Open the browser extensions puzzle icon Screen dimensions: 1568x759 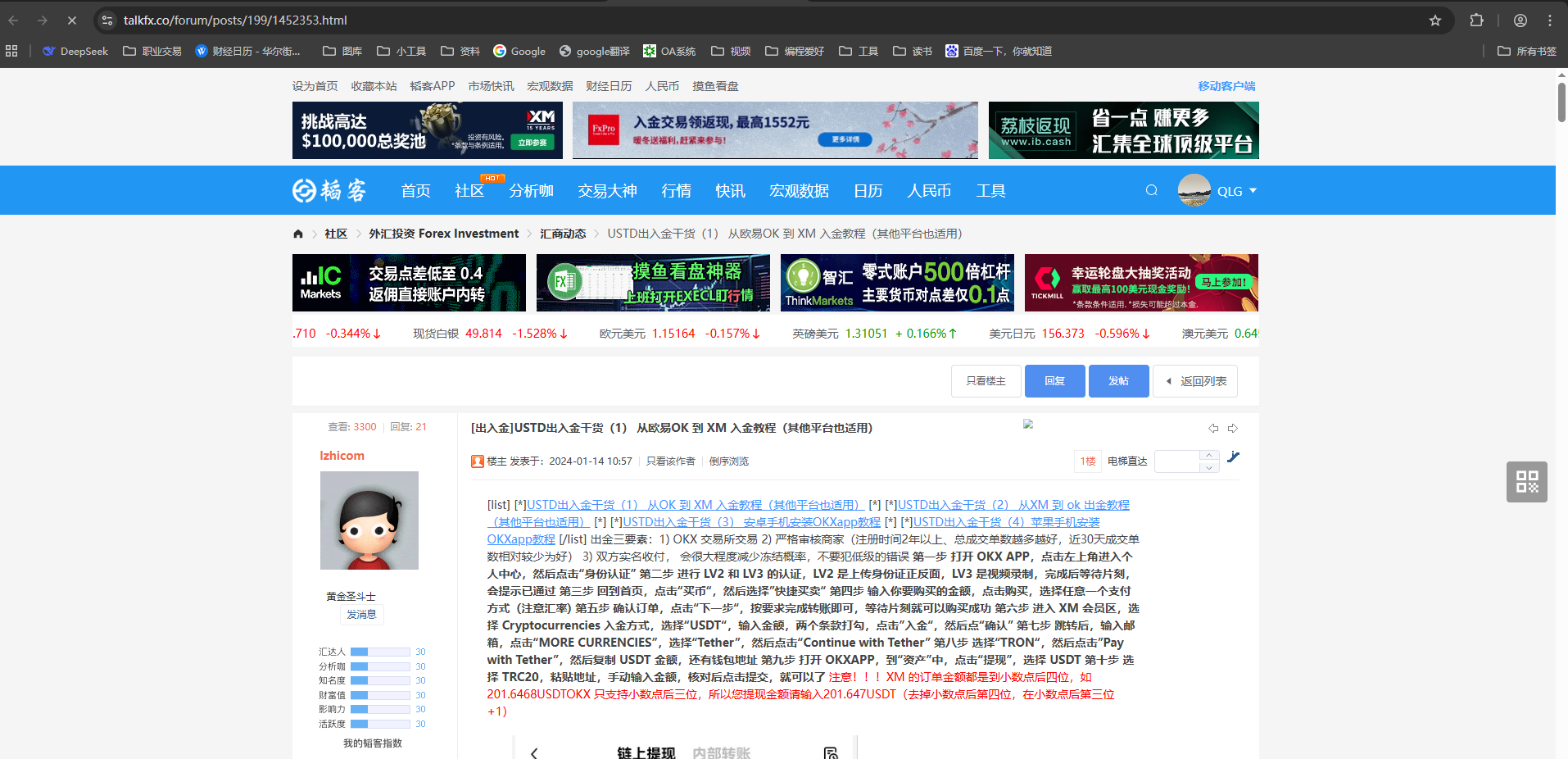point(1476,20)
